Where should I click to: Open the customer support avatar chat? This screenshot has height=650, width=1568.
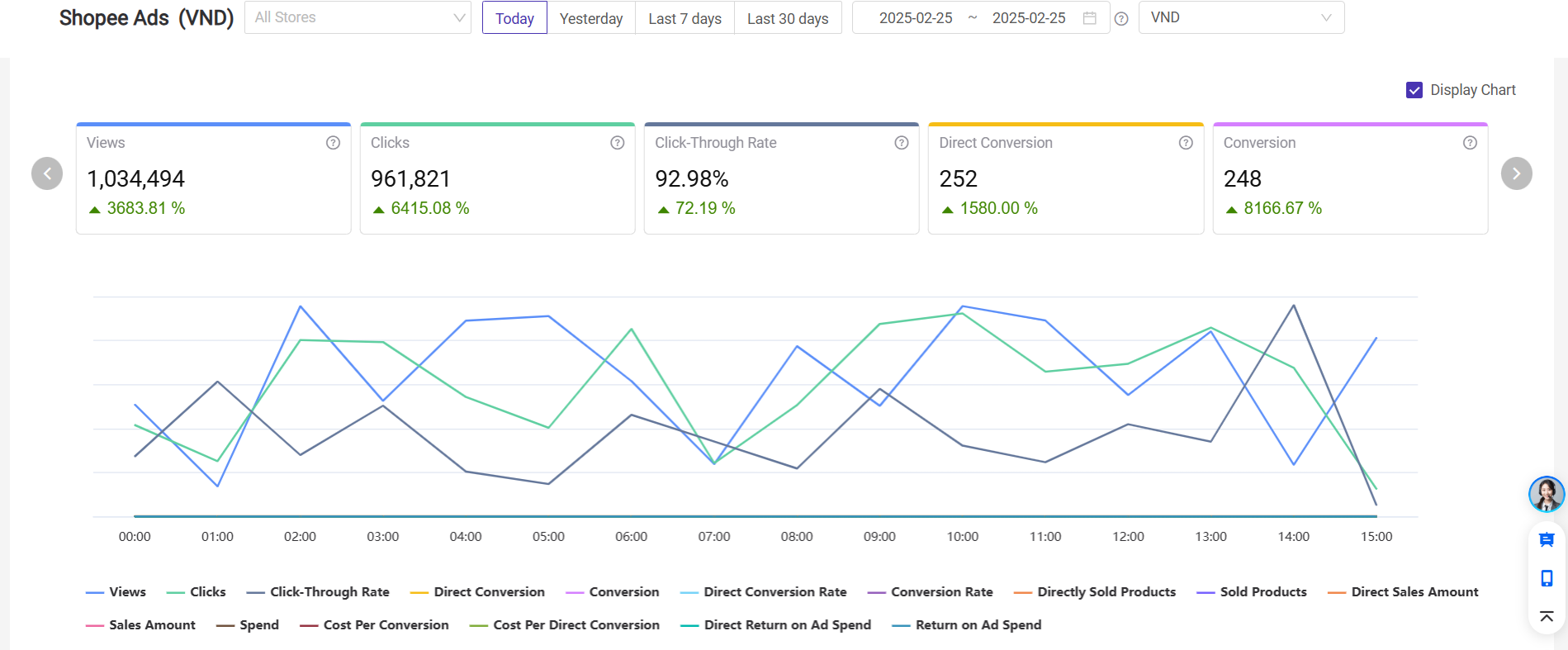coord(1546,494)
